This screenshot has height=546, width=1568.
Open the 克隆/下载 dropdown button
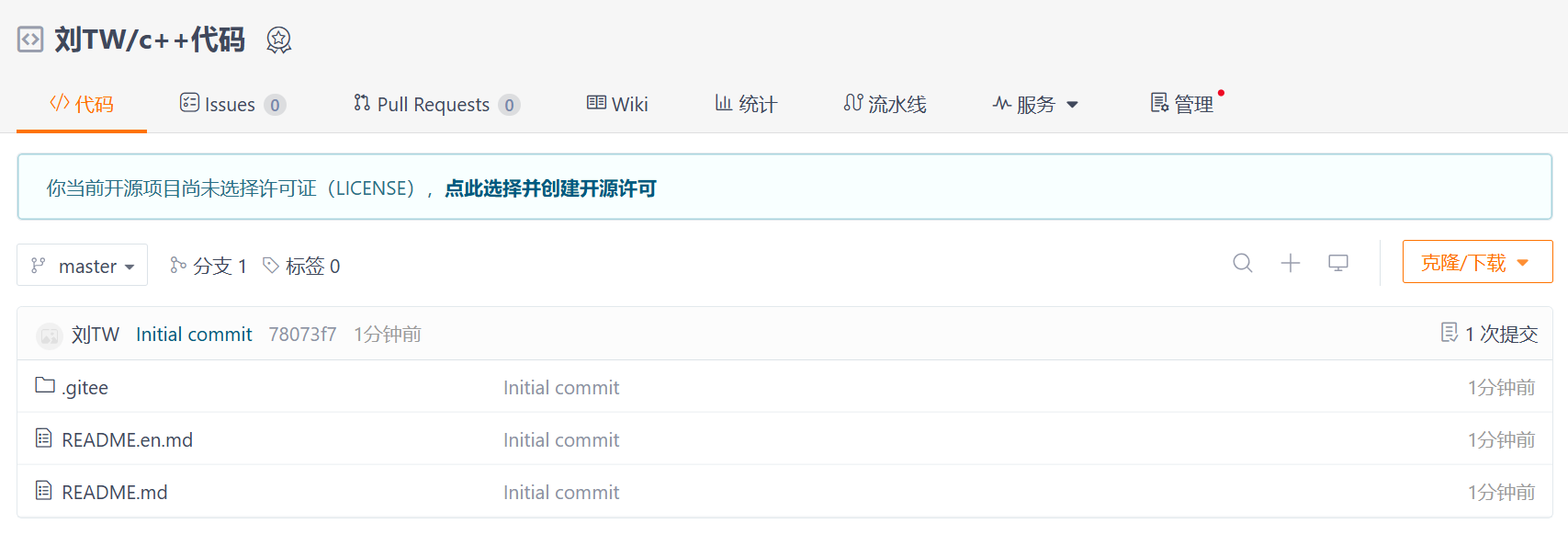[x=1477, y=262]
